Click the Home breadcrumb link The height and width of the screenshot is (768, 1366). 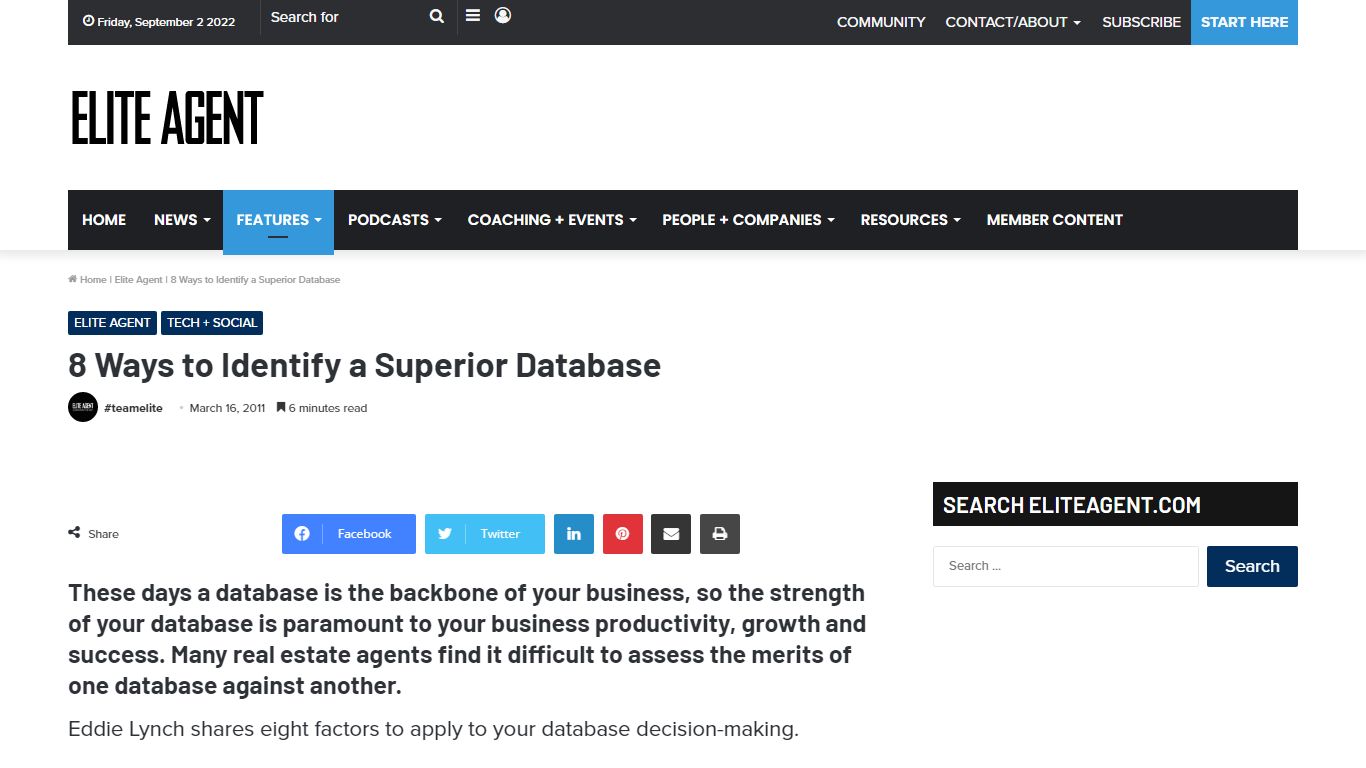(x=88, y=280)
